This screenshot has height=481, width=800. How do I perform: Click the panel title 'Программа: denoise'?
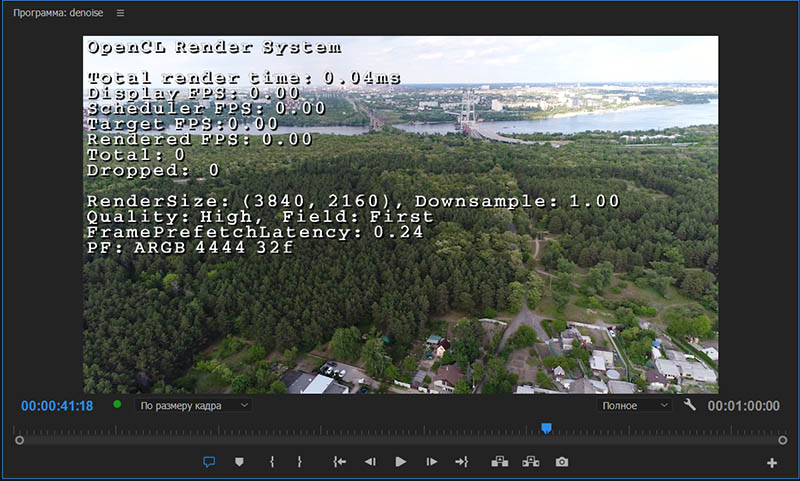58,13
